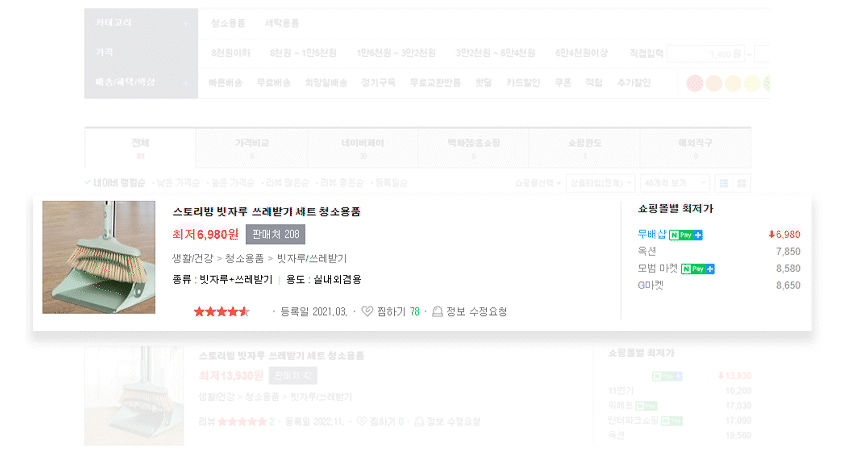Select the 3만2천원 ~ 6만4천원 price range
The image size is (860, 460).
(x=495, y=53)
